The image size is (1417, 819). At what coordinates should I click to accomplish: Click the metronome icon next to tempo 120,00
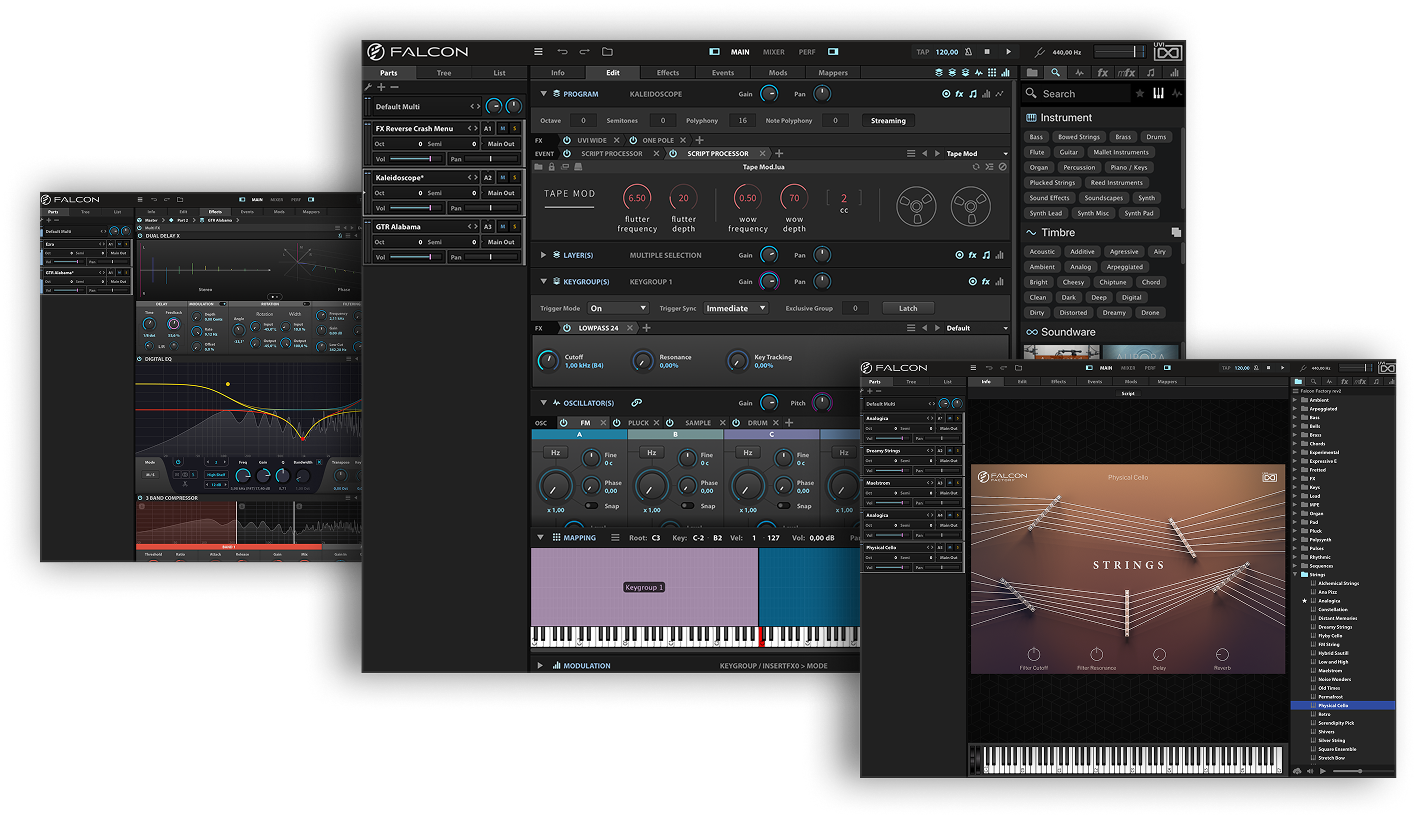click(968, 52)
